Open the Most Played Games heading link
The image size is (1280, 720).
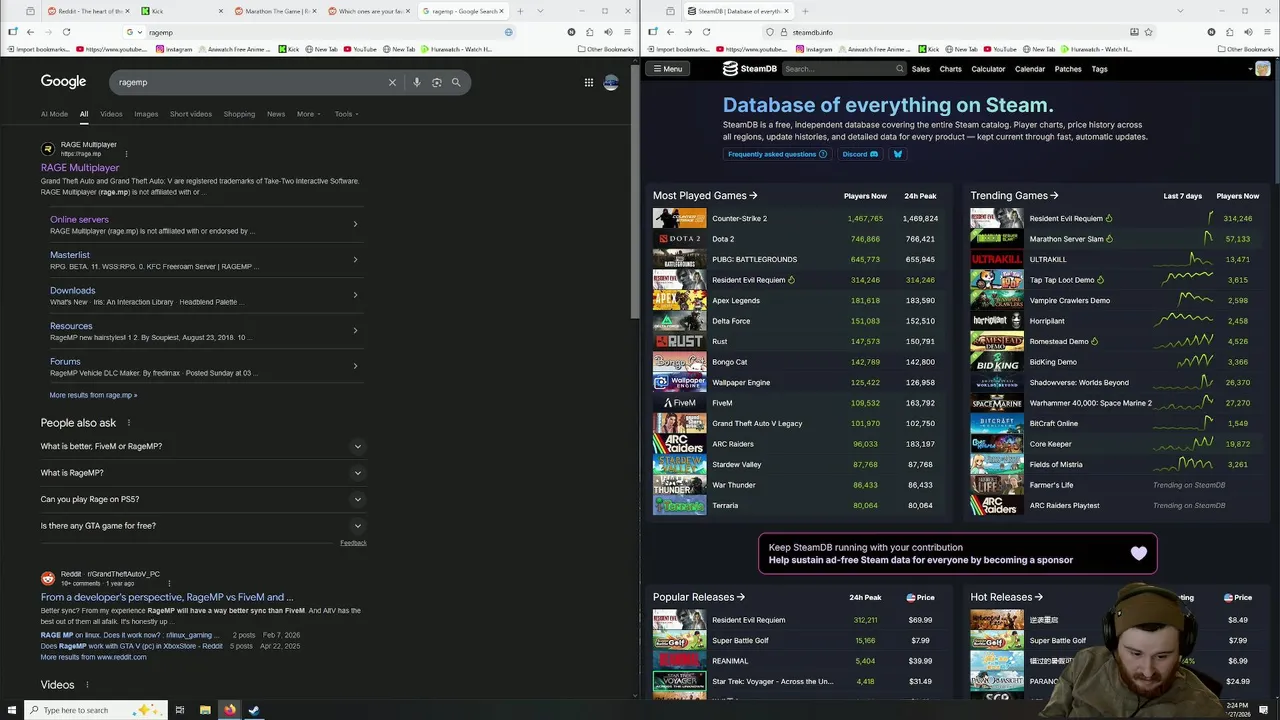point(705,196)
